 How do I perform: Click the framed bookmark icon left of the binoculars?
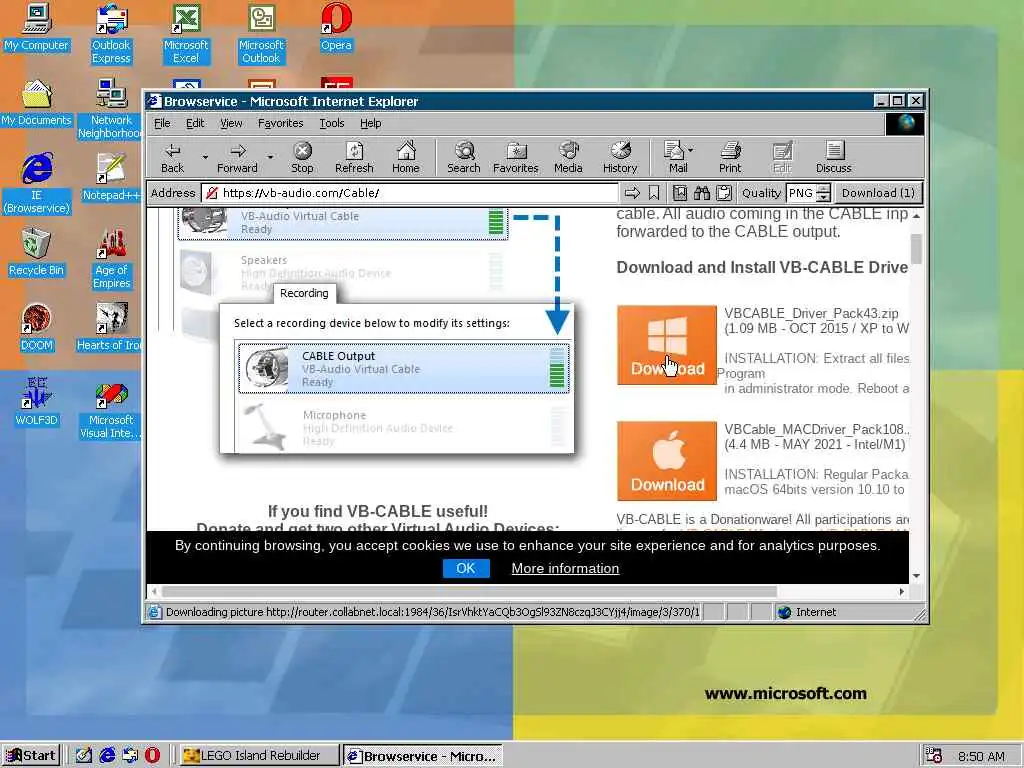(x=680, y=193)
